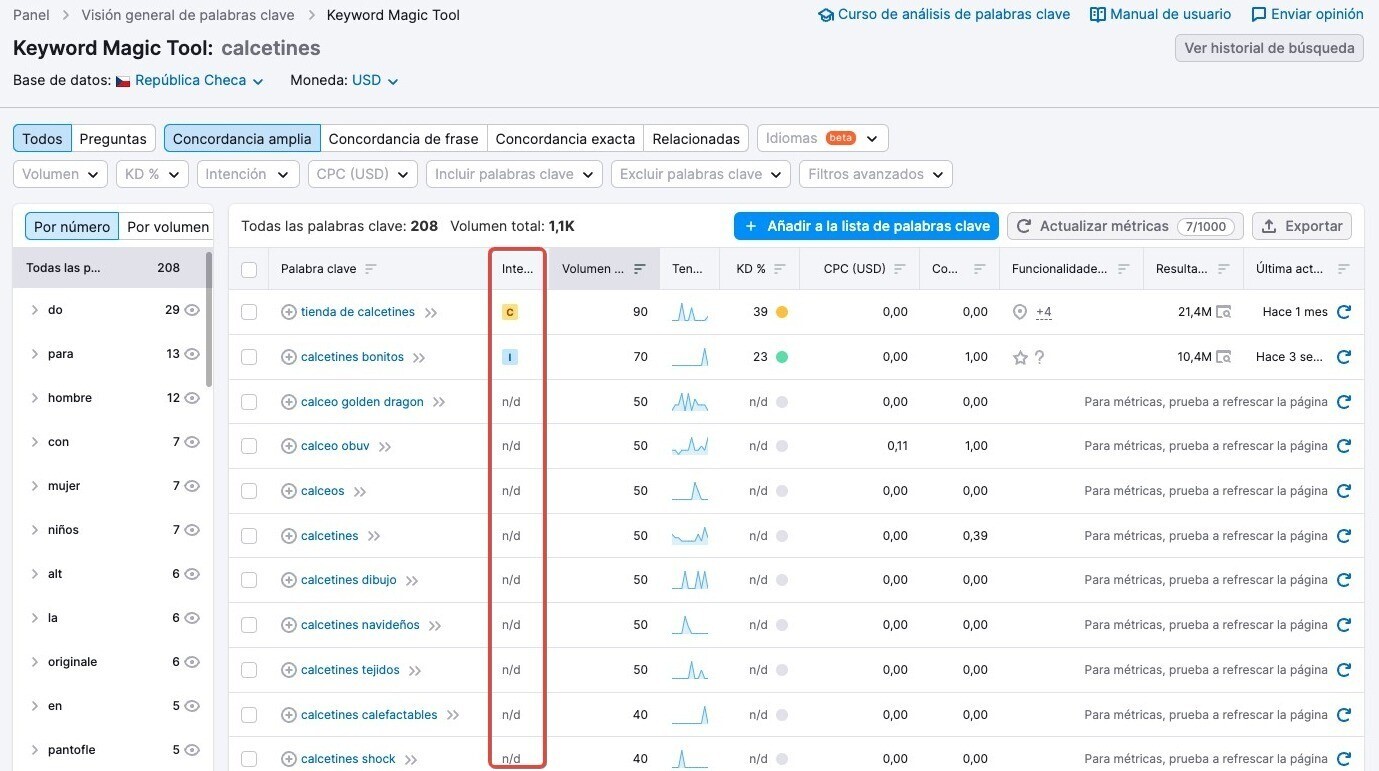The image size is (1379, 771).
Task: Open double-arrow icon next to calcetines tejidos
Action: [415, 671]
